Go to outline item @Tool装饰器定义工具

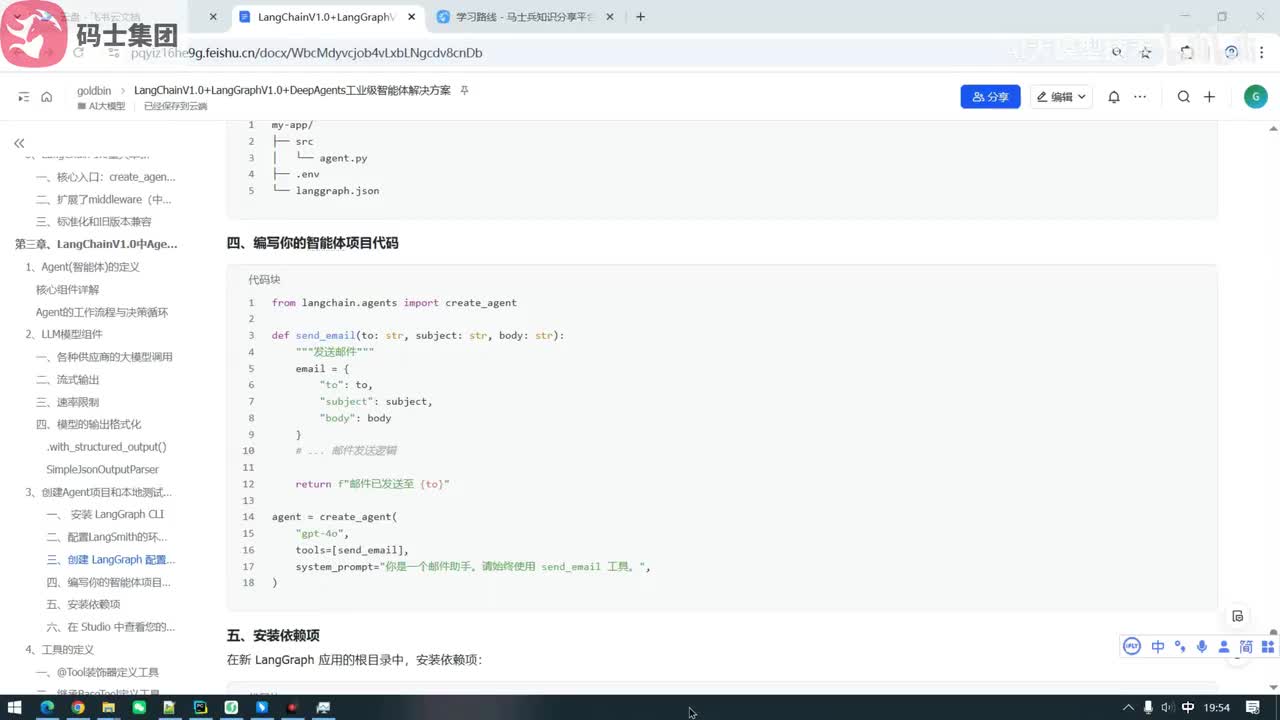[97, 672]
